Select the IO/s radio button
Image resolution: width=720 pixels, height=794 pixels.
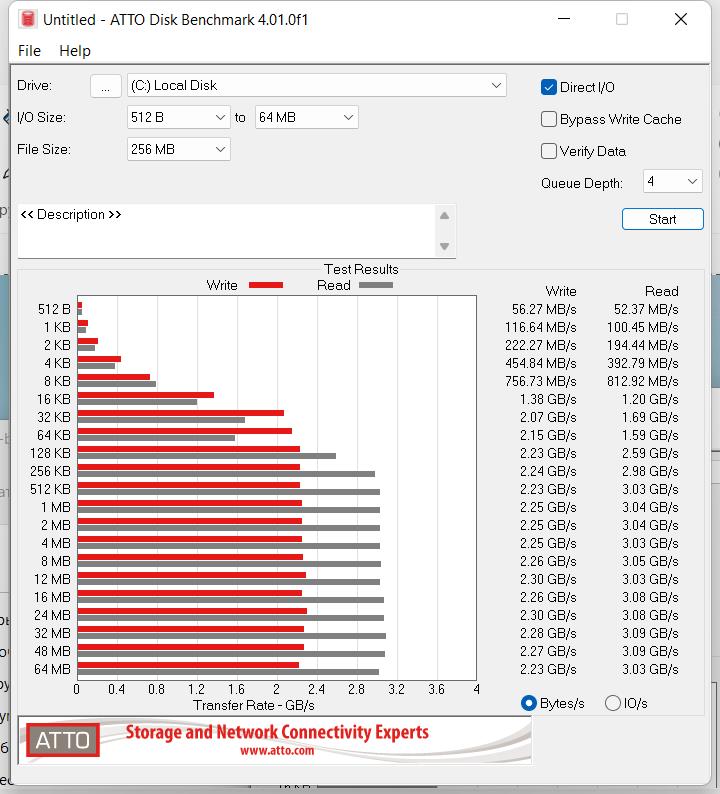pos(613,703)
